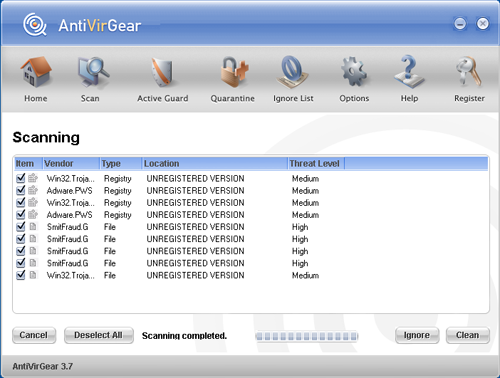
Task: Open the Quarantine padlock icon
Action: point(234,72)
